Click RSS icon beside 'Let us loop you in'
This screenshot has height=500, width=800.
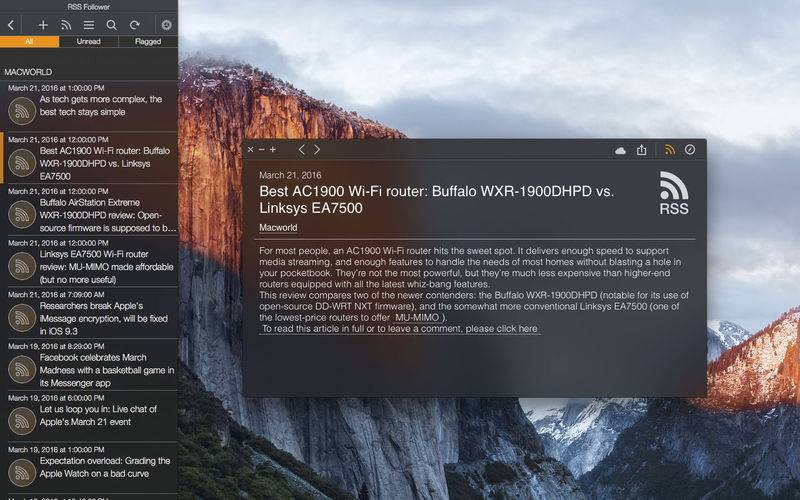pyautogui.click(x=22, y=421)
